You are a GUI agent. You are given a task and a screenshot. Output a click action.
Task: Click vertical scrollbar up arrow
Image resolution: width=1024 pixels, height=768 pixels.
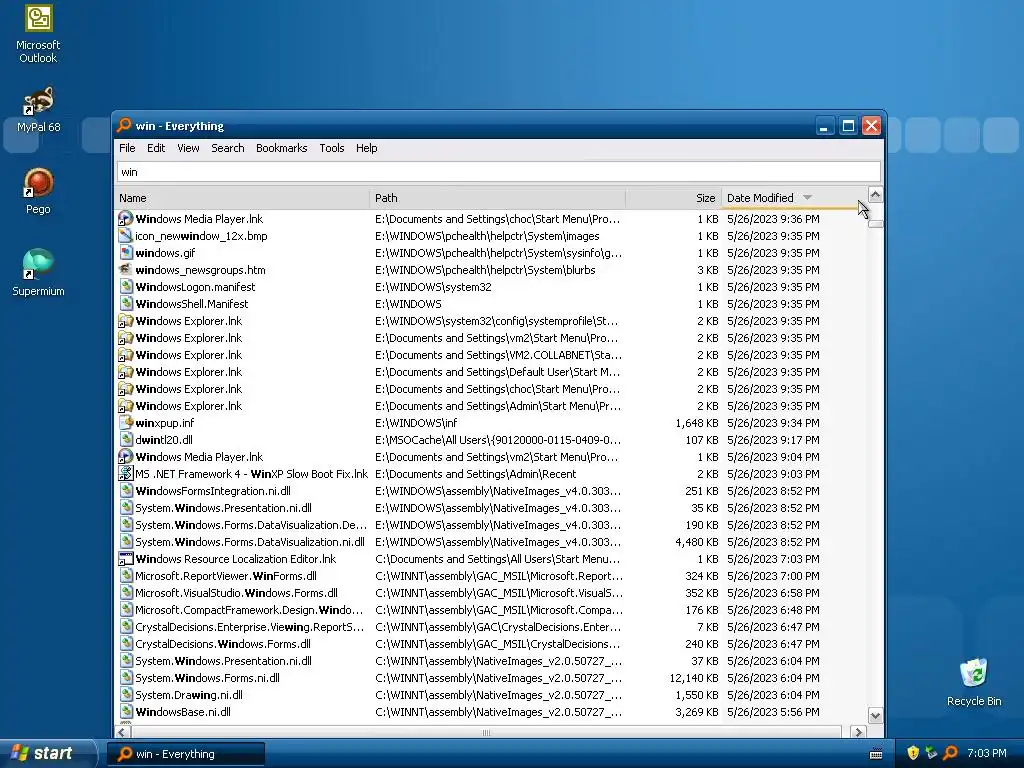875,195
